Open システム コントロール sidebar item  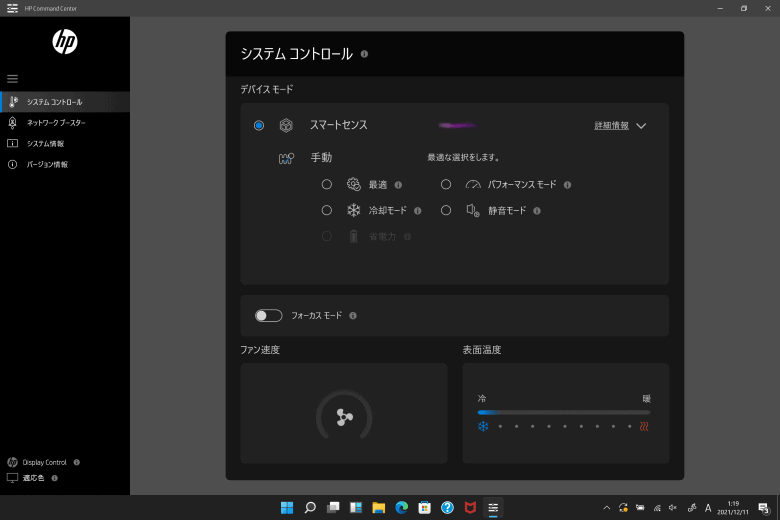pyautogui.click(x=65, y=102)
